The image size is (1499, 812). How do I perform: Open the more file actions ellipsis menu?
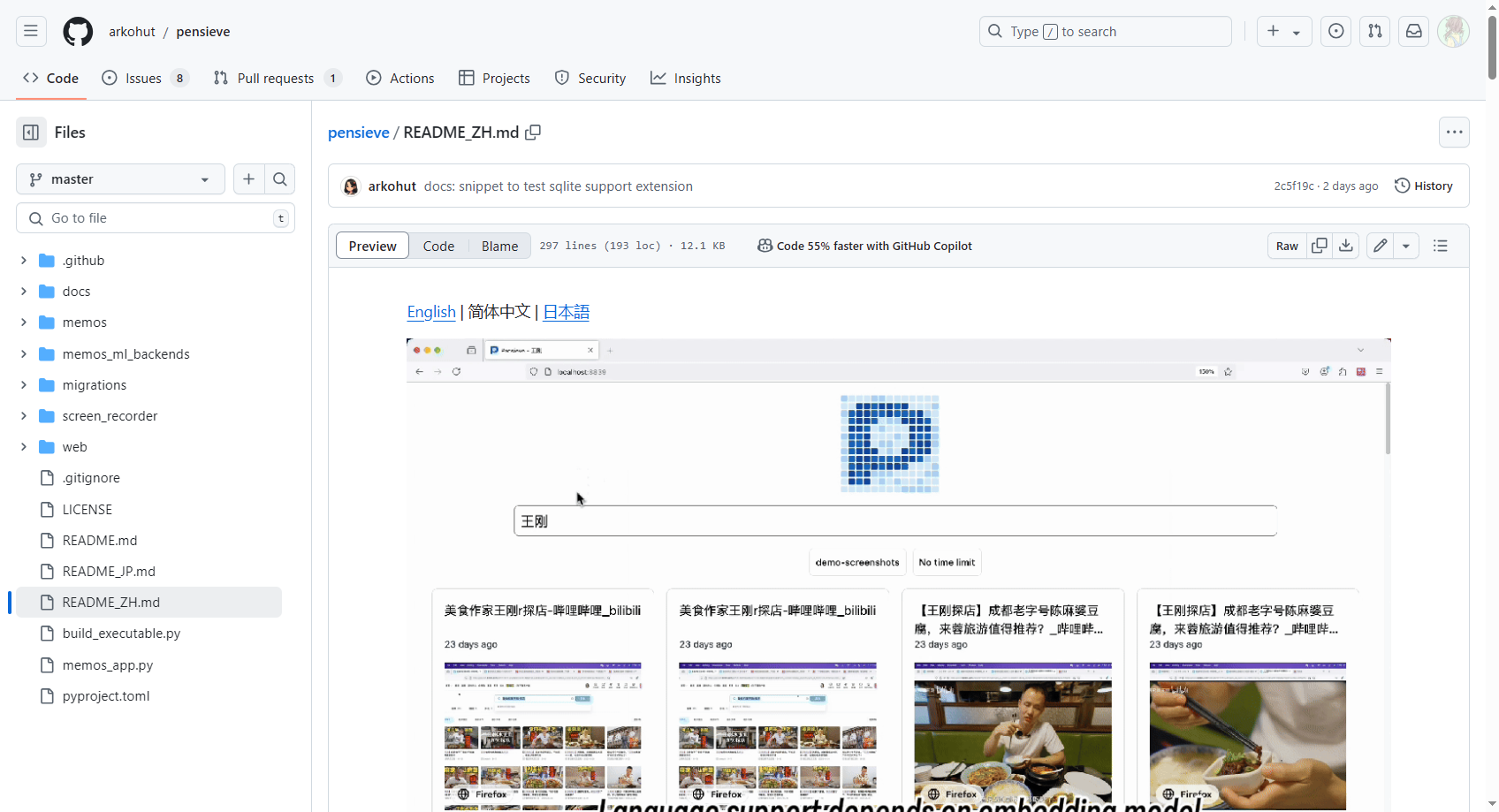pyautogui.click(x=1454, y=133)
